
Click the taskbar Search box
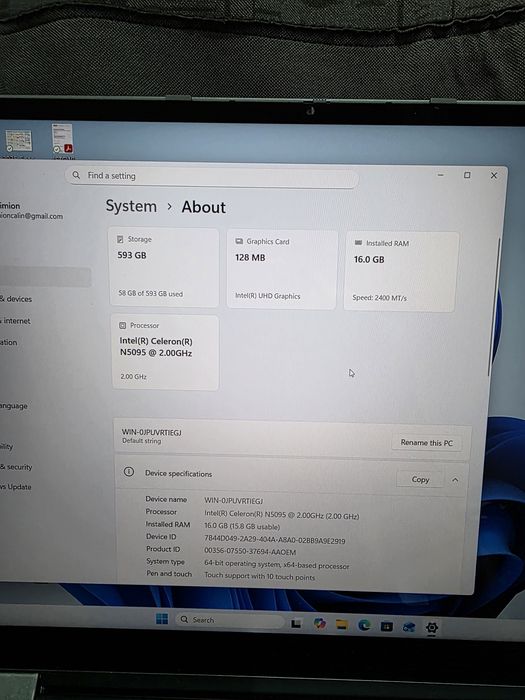coord(230,621)
